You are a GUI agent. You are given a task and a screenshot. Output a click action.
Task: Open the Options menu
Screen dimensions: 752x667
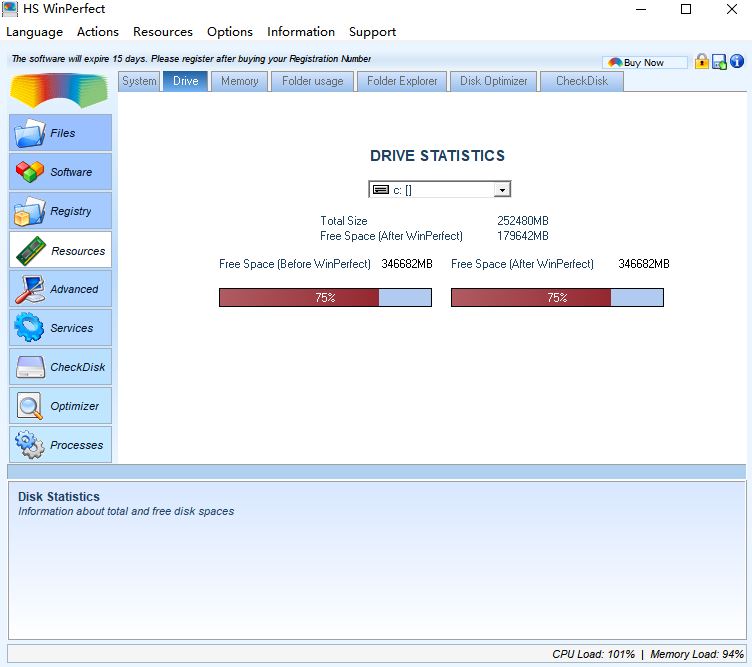[230, 32]
